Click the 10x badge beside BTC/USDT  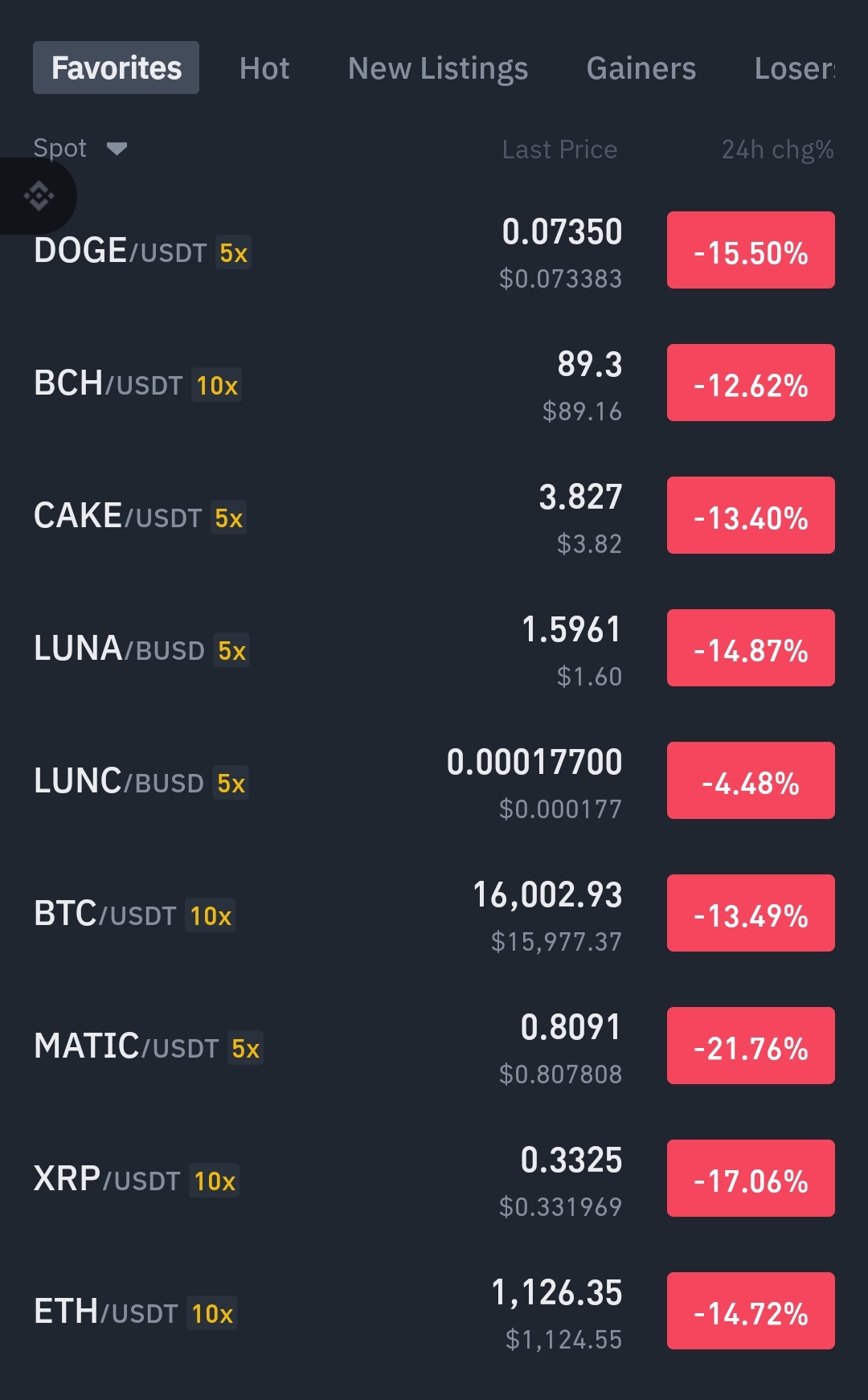pyautogui.click(x=211, y=915)
